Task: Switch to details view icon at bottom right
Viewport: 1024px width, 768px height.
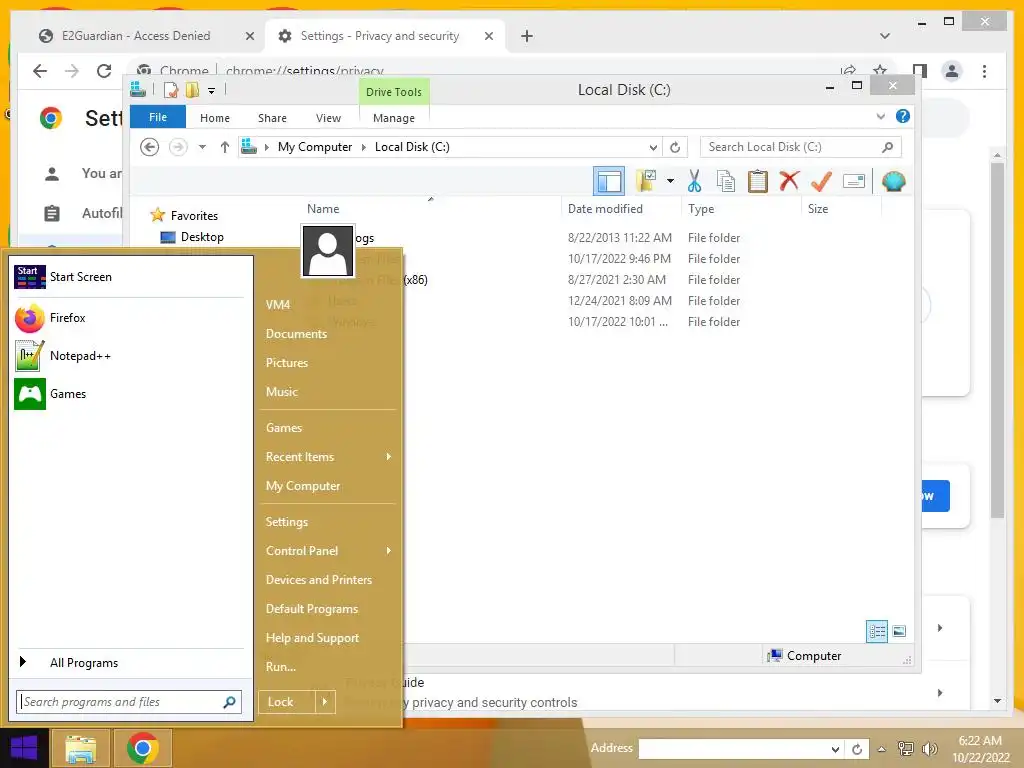Action: (x=876, y=631)
